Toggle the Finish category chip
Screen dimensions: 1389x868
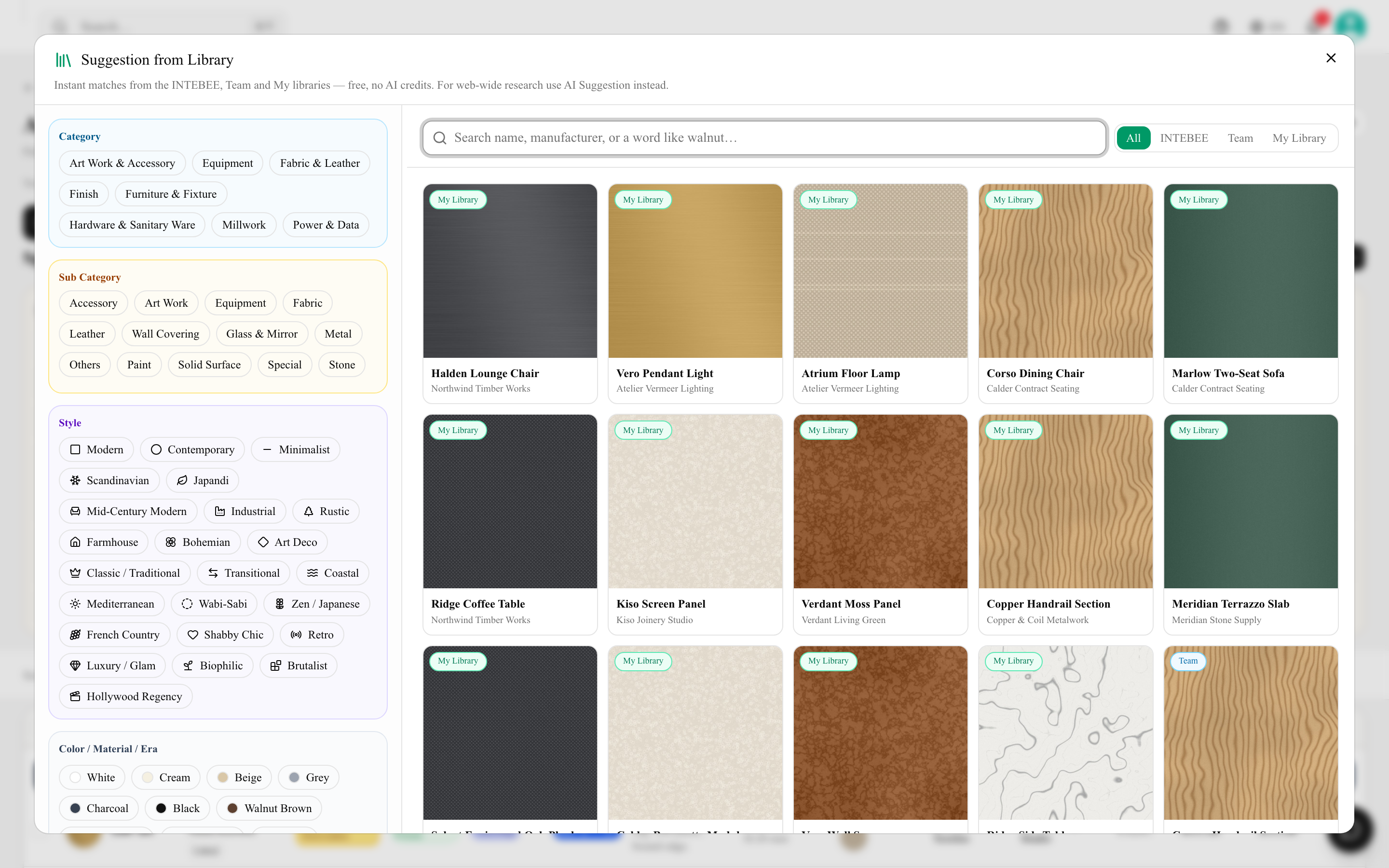click(84, 194)
